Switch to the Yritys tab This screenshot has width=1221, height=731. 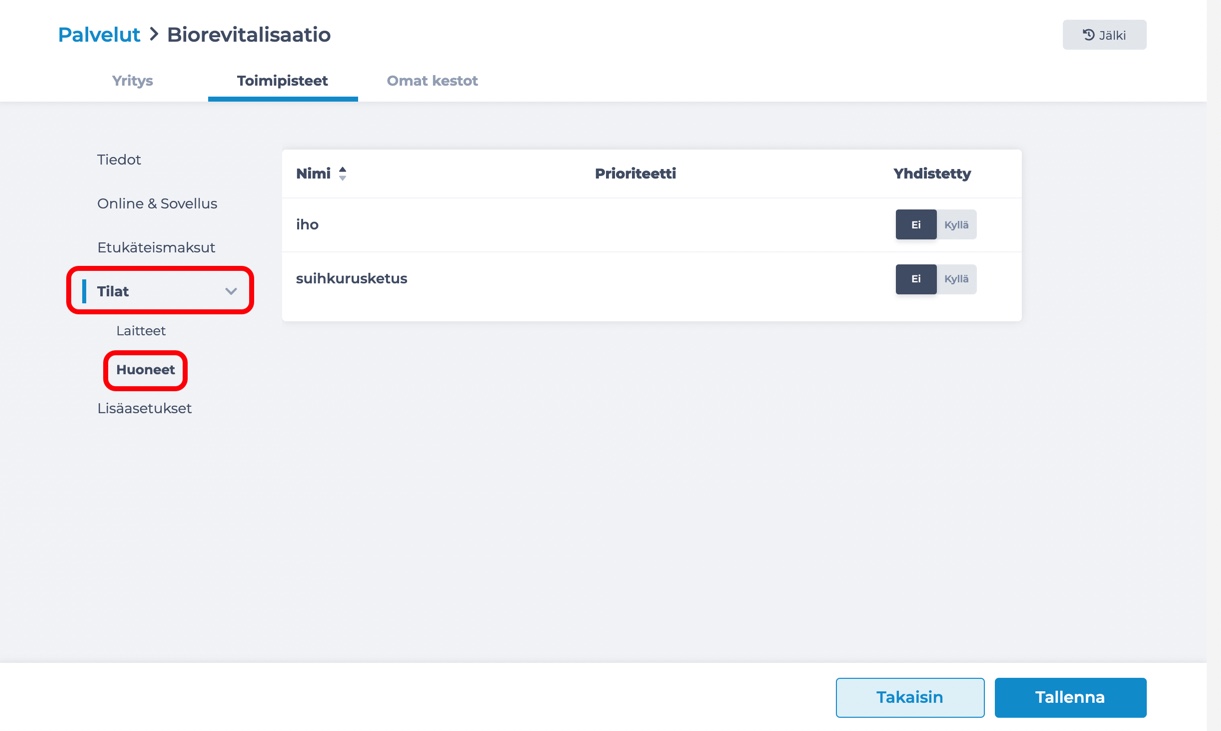point(132,81)
